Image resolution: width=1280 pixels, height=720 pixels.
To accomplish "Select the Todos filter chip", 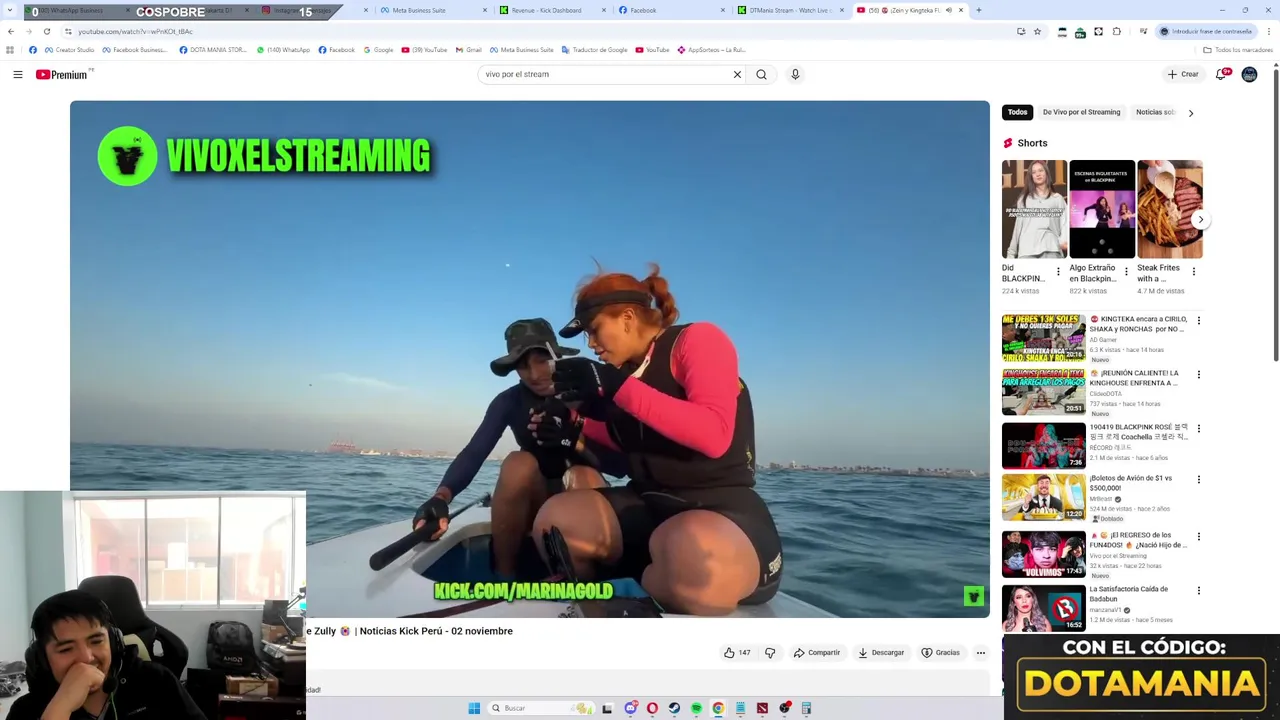I will click(x=1017, y=112).
